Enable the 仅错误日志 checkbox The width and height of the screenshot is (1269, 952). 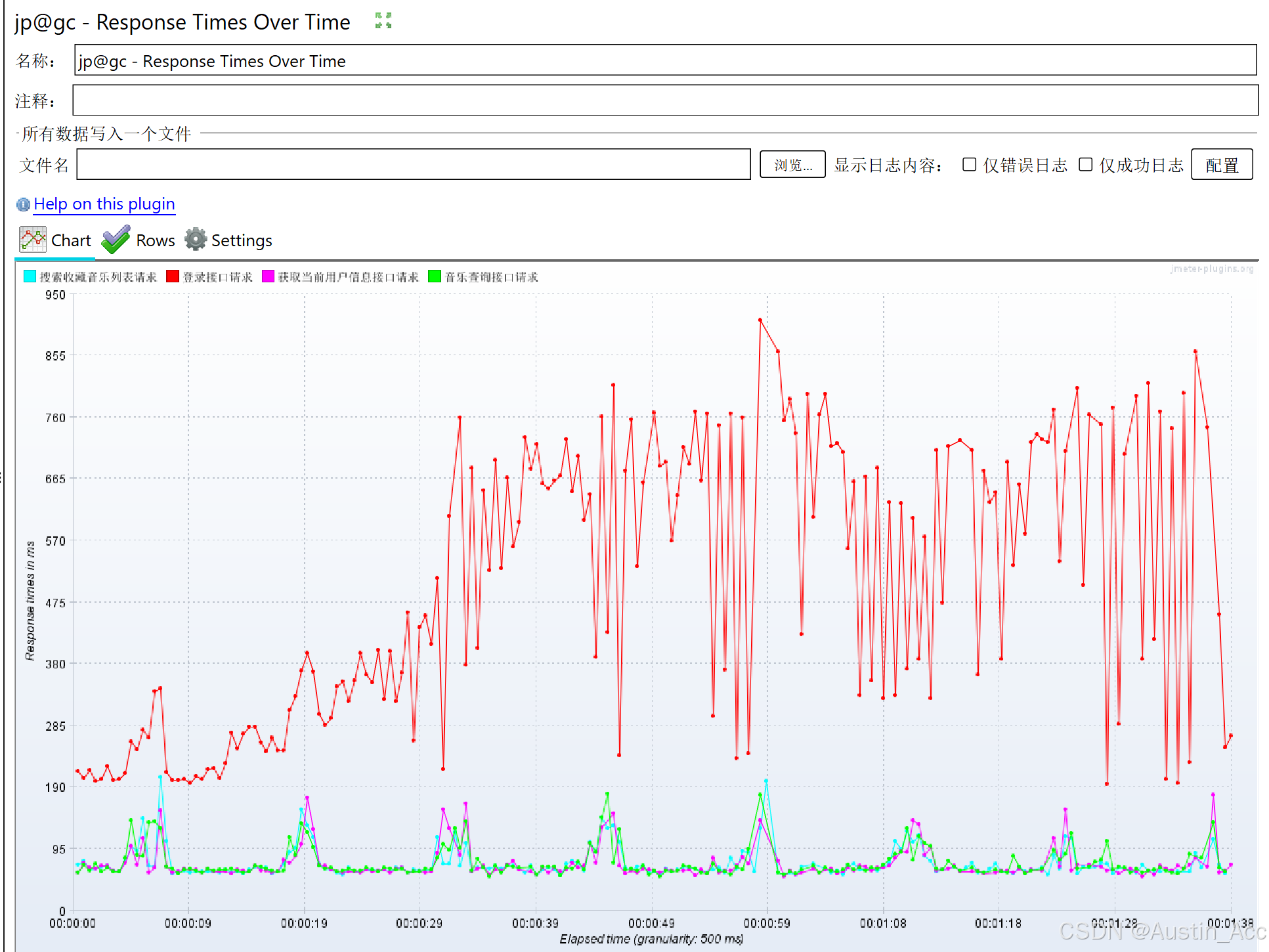[969, 165]
